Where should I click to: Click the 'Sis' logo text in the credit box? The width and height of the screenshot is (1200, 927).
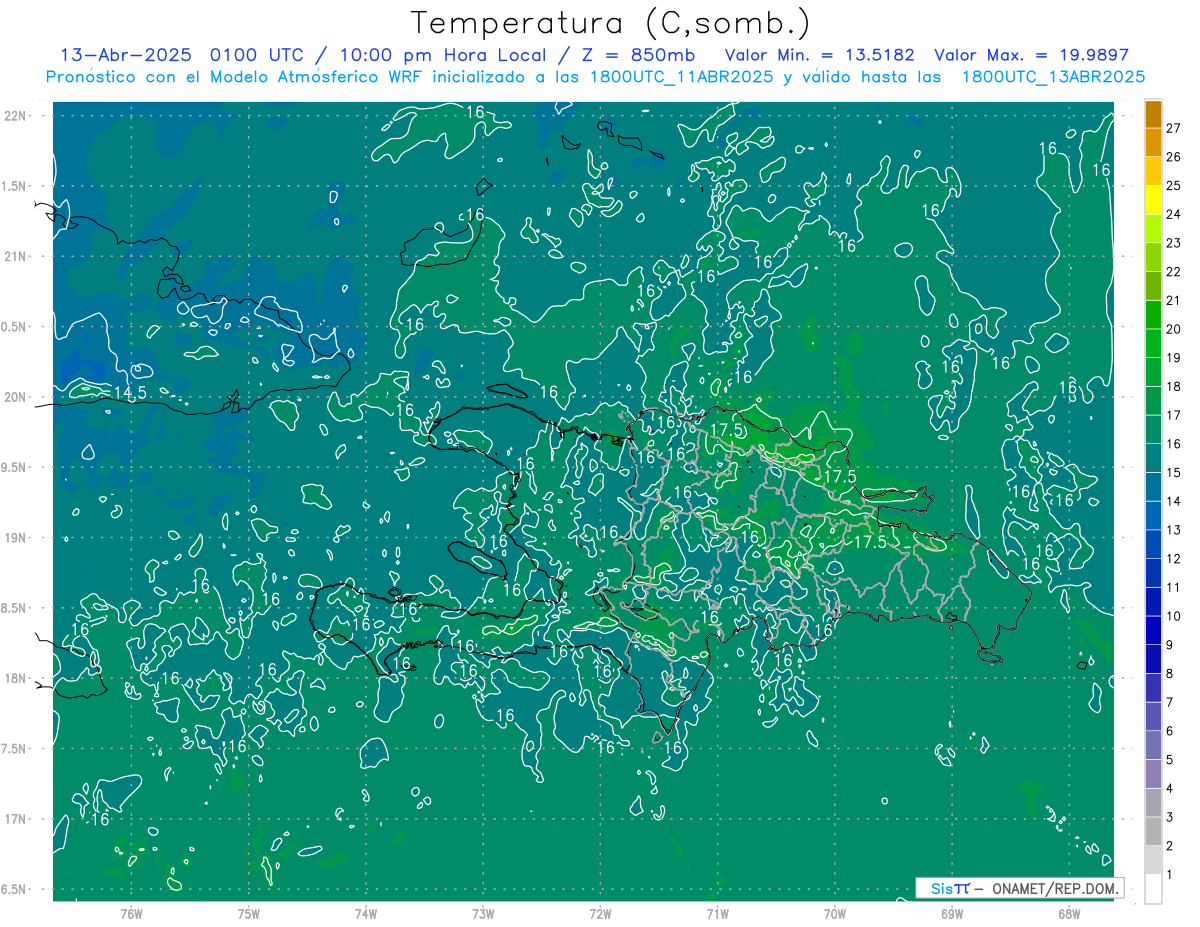[x=940, y=888]
